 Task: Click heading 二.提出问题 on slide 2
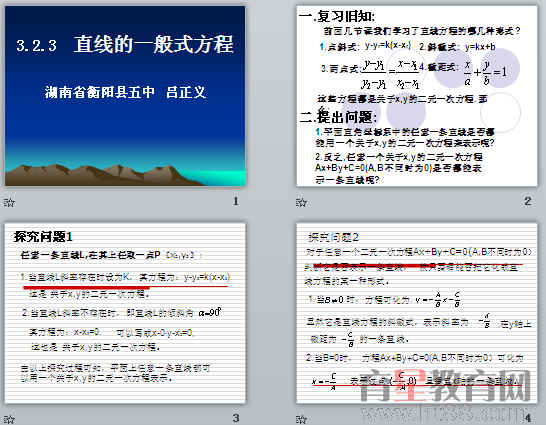338,117
